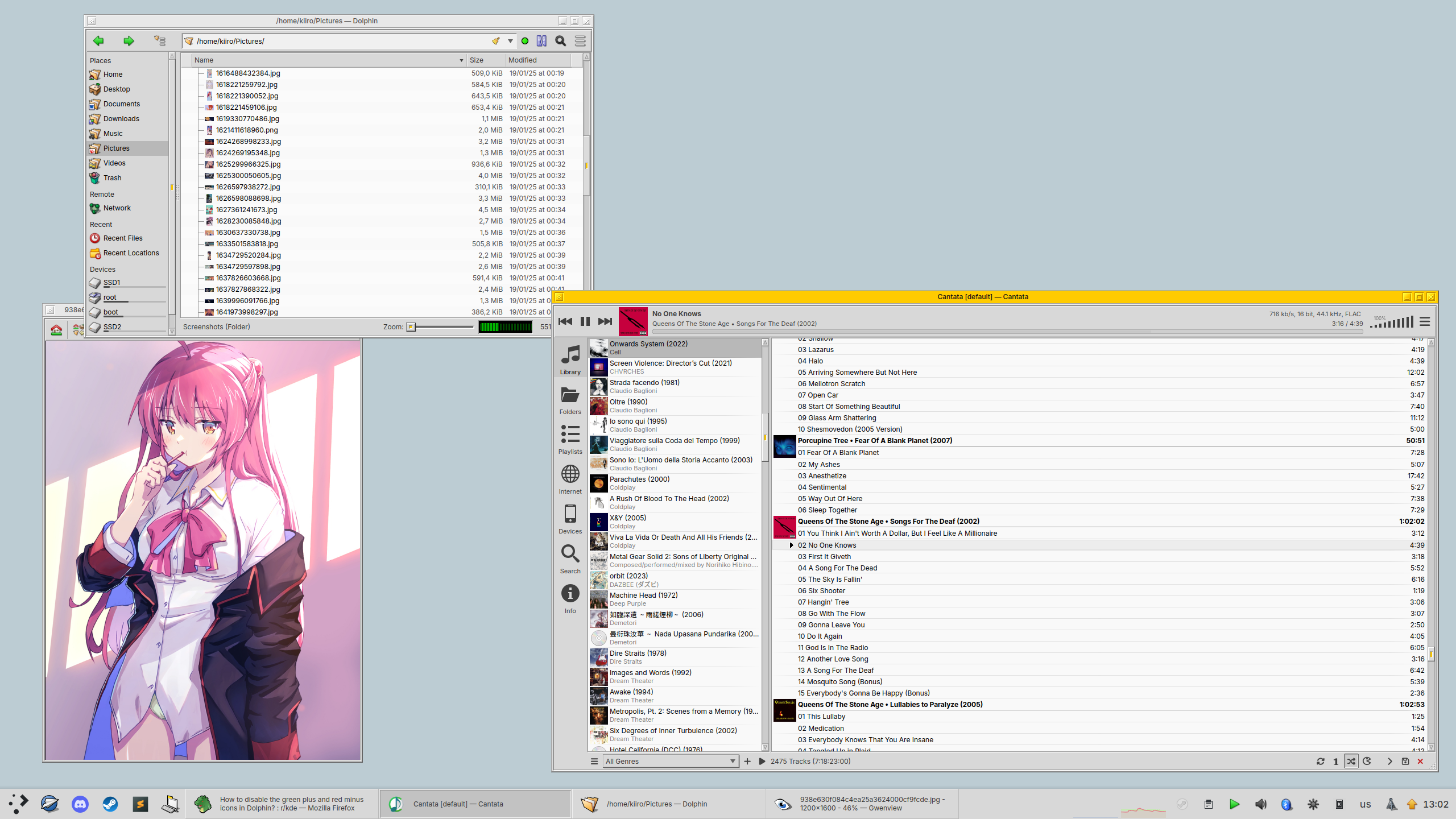Select the album Machine Head (1972)
Viewport: 1456px width, 819px height.
(x=675, y=599)
